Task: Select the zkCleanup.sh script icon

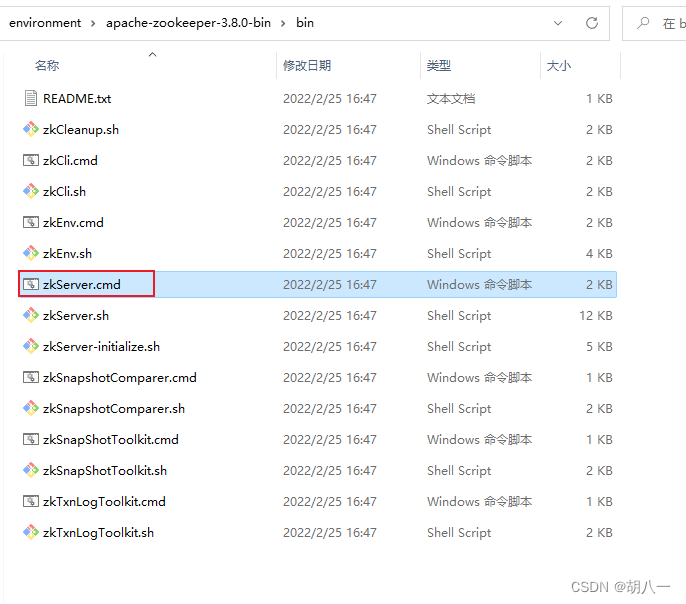Action: 31,129
